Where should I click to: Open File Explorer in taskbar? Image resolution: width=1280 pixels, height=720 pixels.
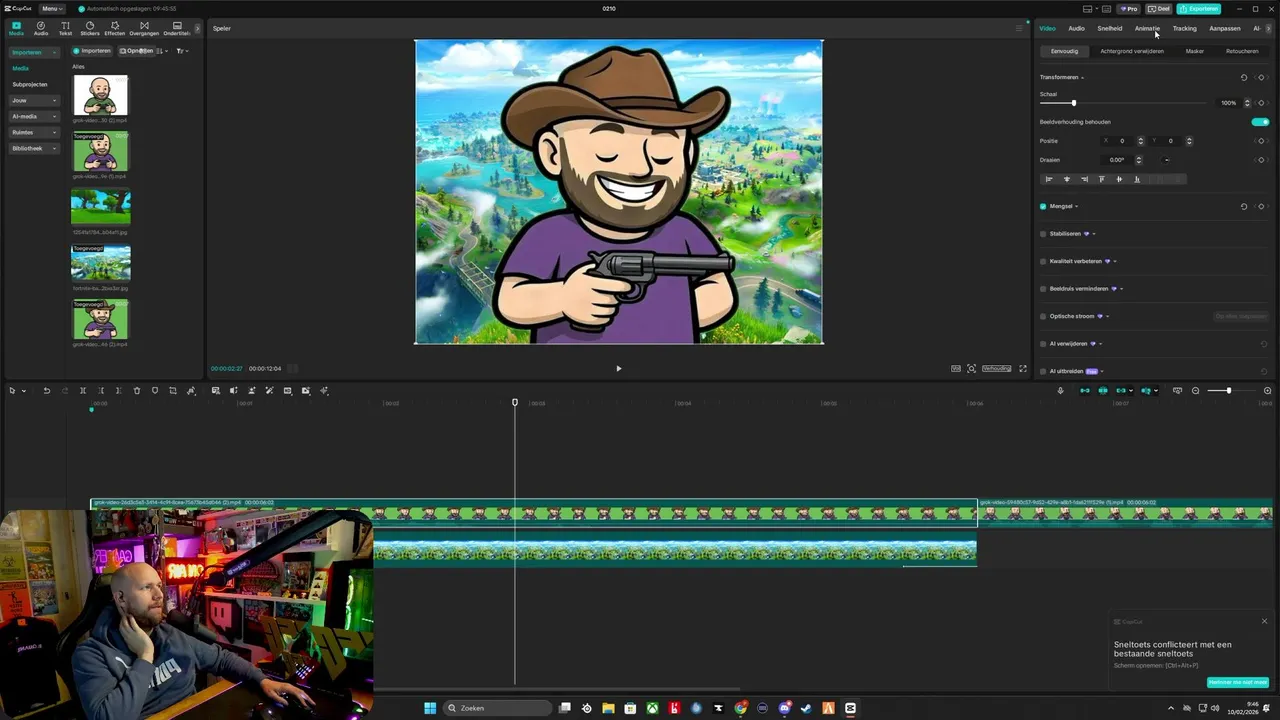click(x=608, y=708)
